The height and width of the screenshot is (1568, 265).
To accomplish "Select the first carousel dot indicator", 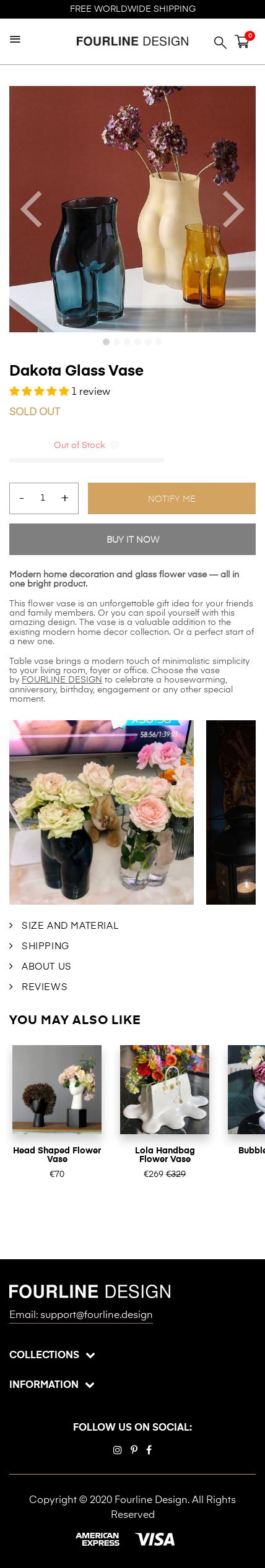I will pyautogui.click(x=106, y=342).
